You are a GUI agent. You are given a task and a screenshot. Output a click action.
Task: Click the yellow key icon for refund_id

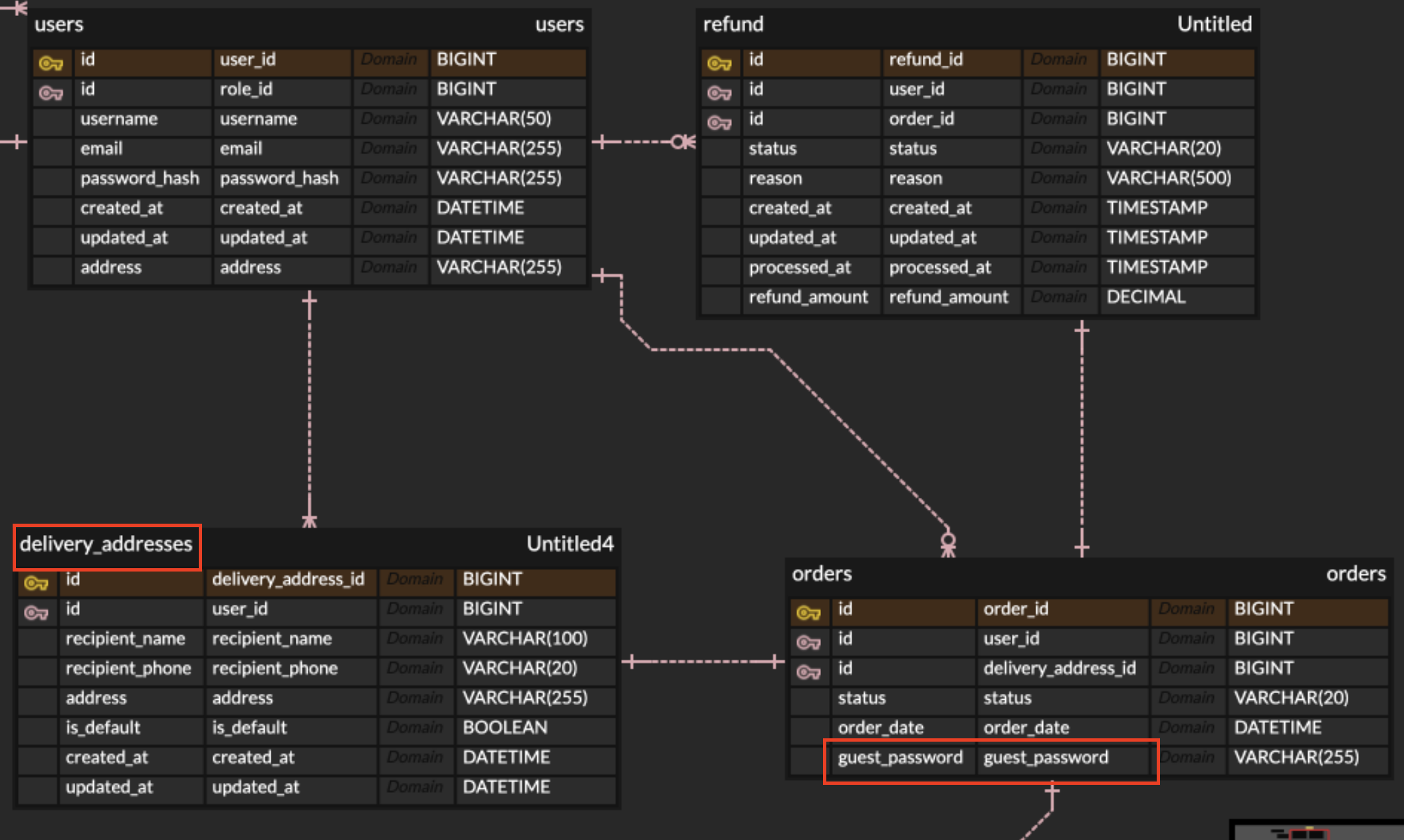719,63
